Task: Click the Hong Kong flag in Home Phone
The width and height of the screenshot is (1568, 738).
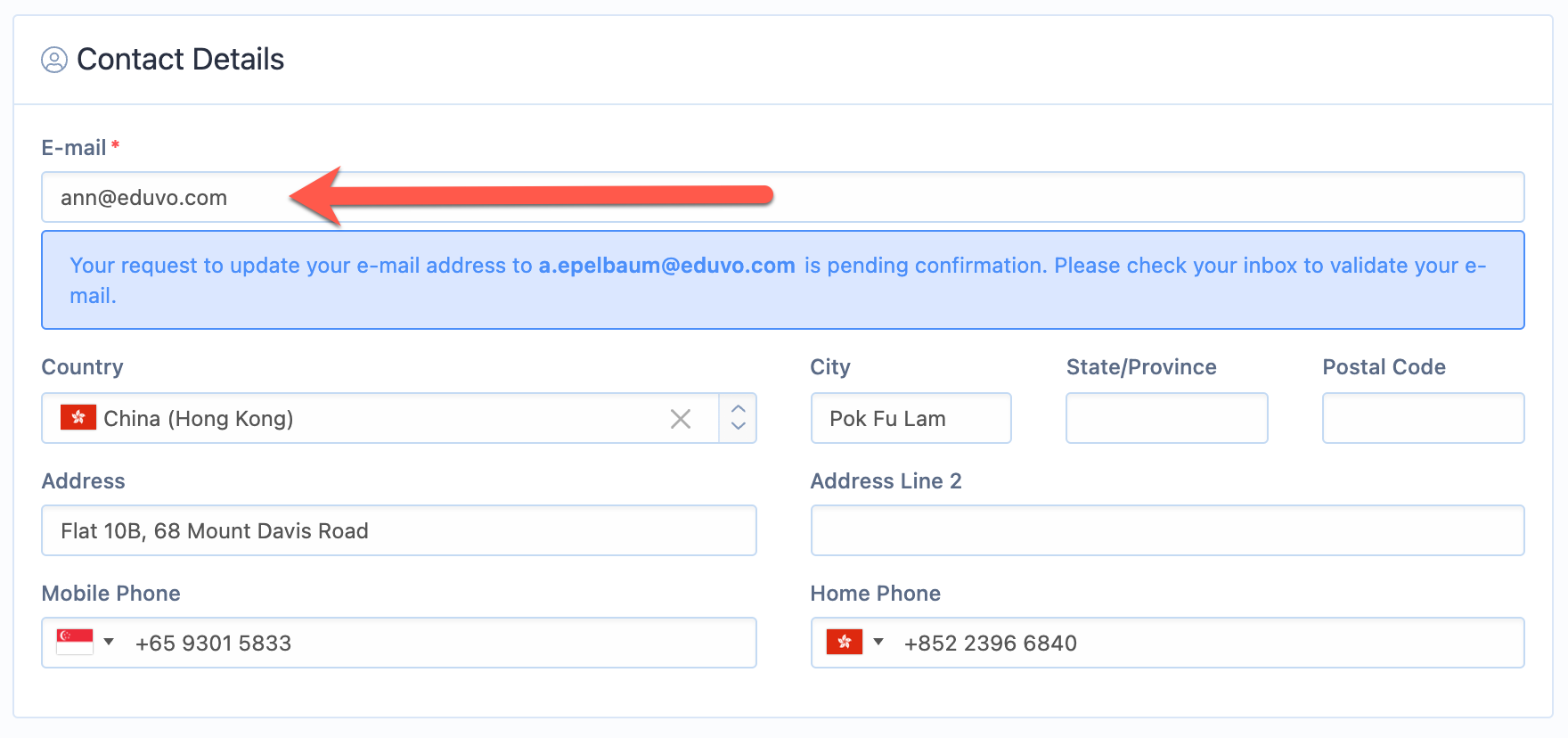Action: tap(845, 642)
